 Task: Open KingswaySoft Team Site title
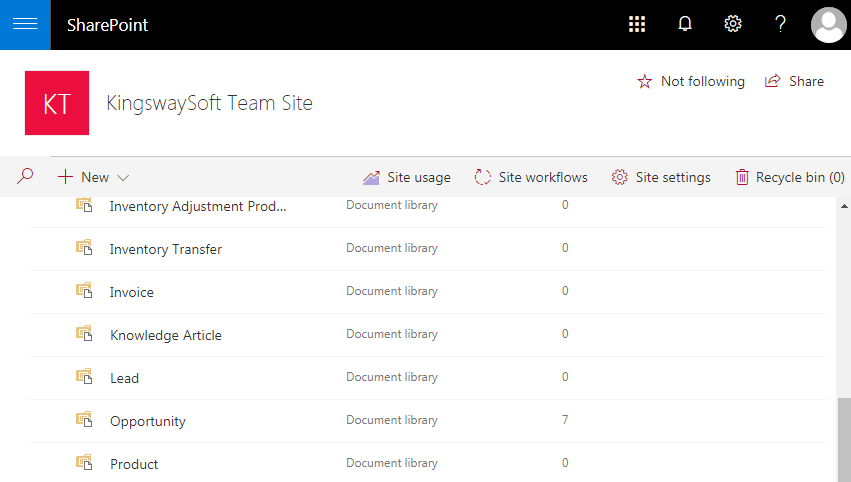[x=209, y=103]
